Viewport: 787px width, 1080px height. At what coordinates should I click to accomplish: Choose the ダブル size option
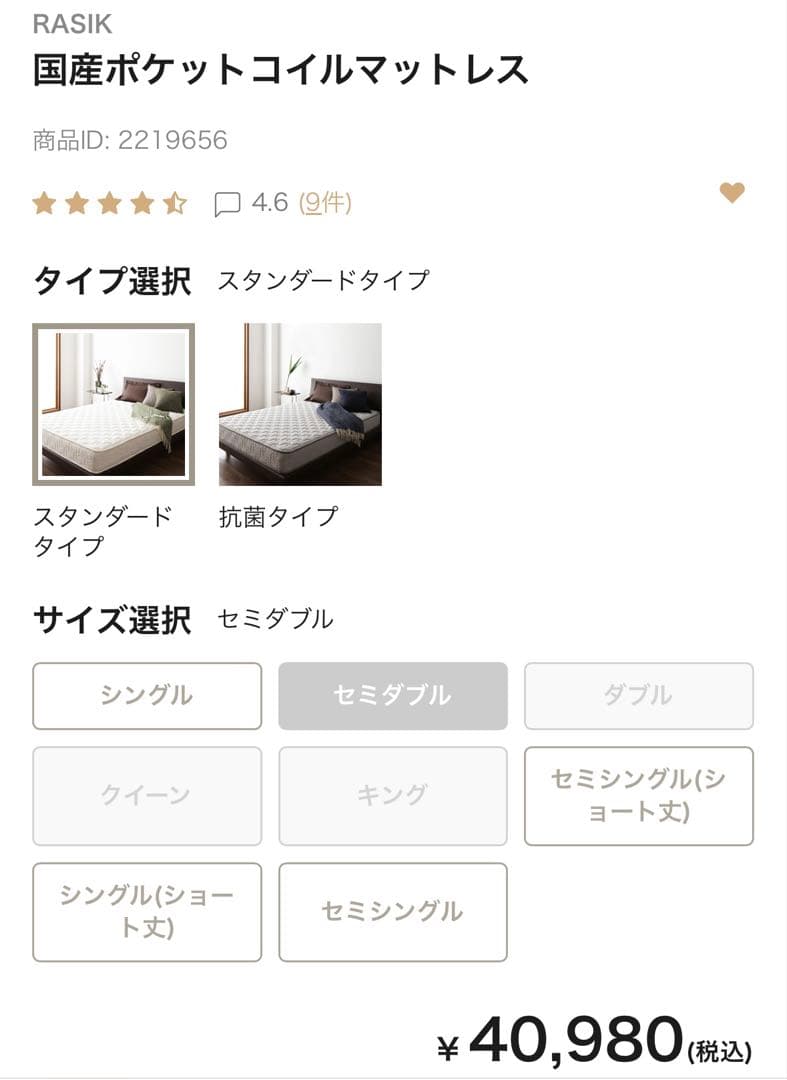click(x=638, y=696)
